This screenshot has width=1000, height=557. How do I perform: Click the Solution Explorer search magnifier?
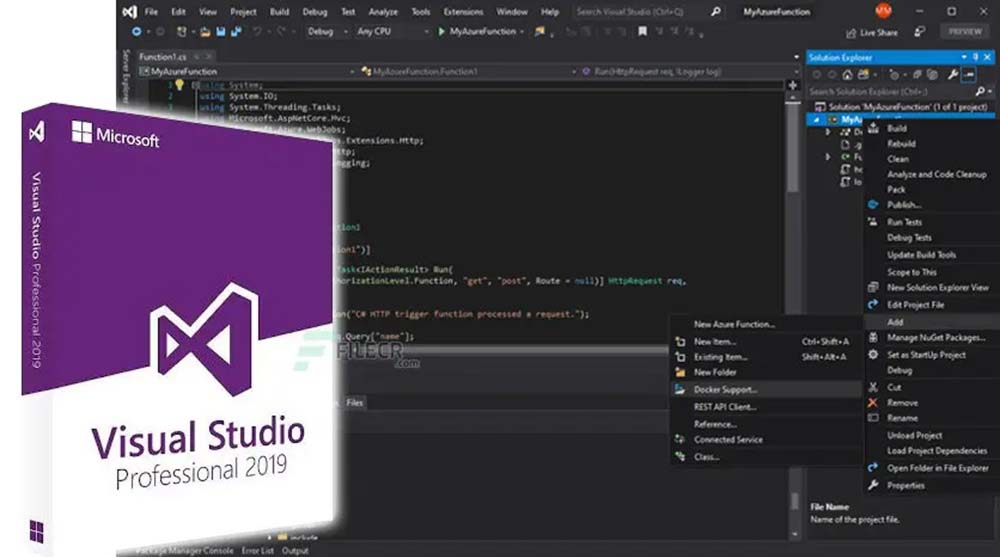click(x=980, y=91)
